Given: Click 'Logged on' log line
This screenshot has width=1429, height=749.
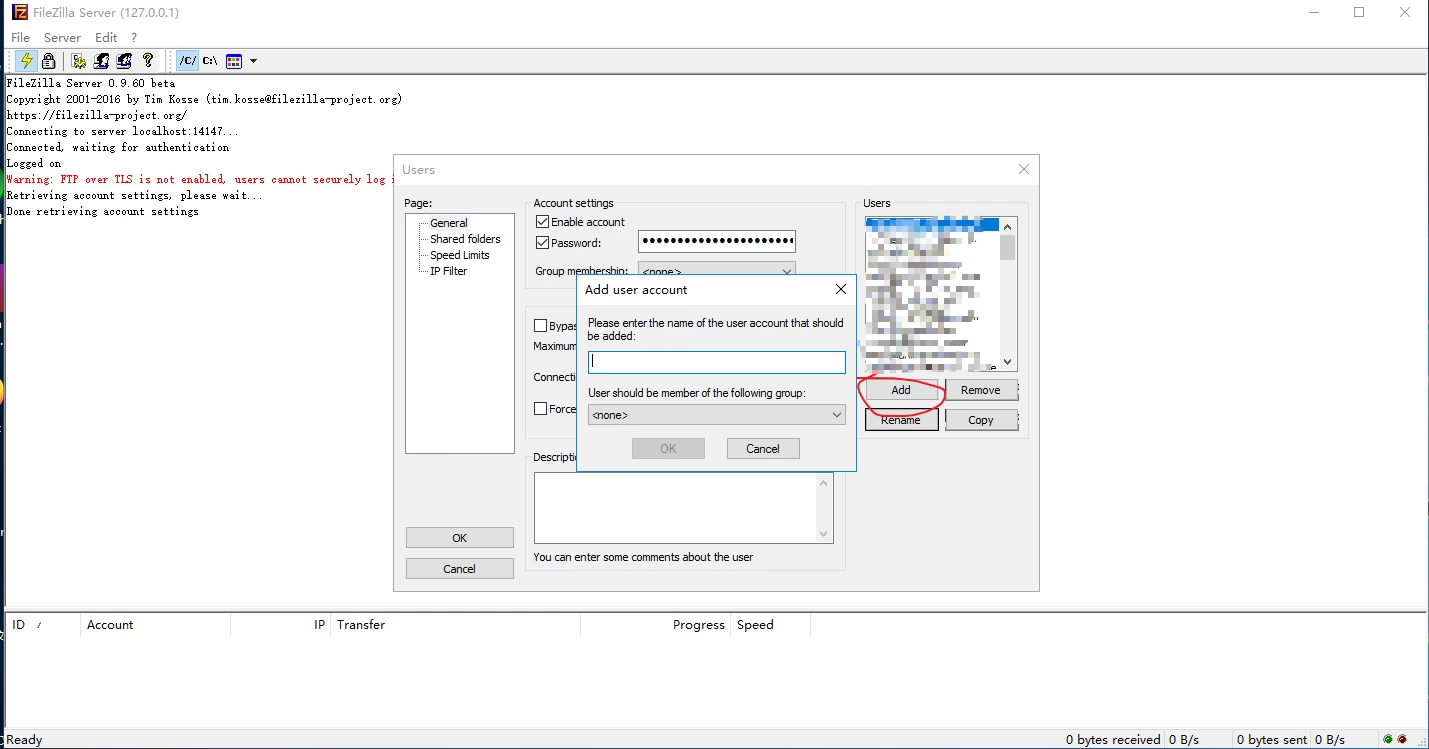Looking at the screenshot, I should (x=34, y=164).
